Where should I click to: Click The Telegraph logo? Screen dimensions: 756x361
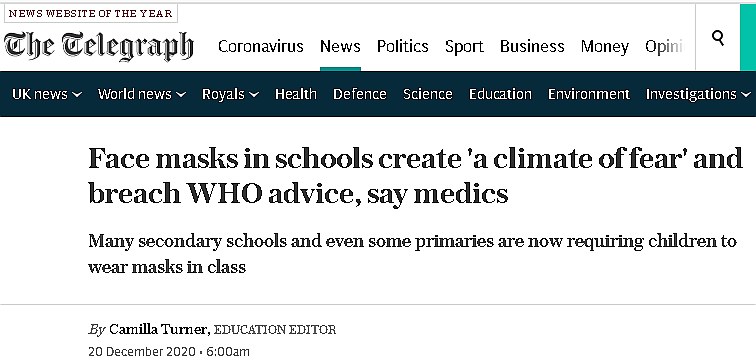point(99,46)
